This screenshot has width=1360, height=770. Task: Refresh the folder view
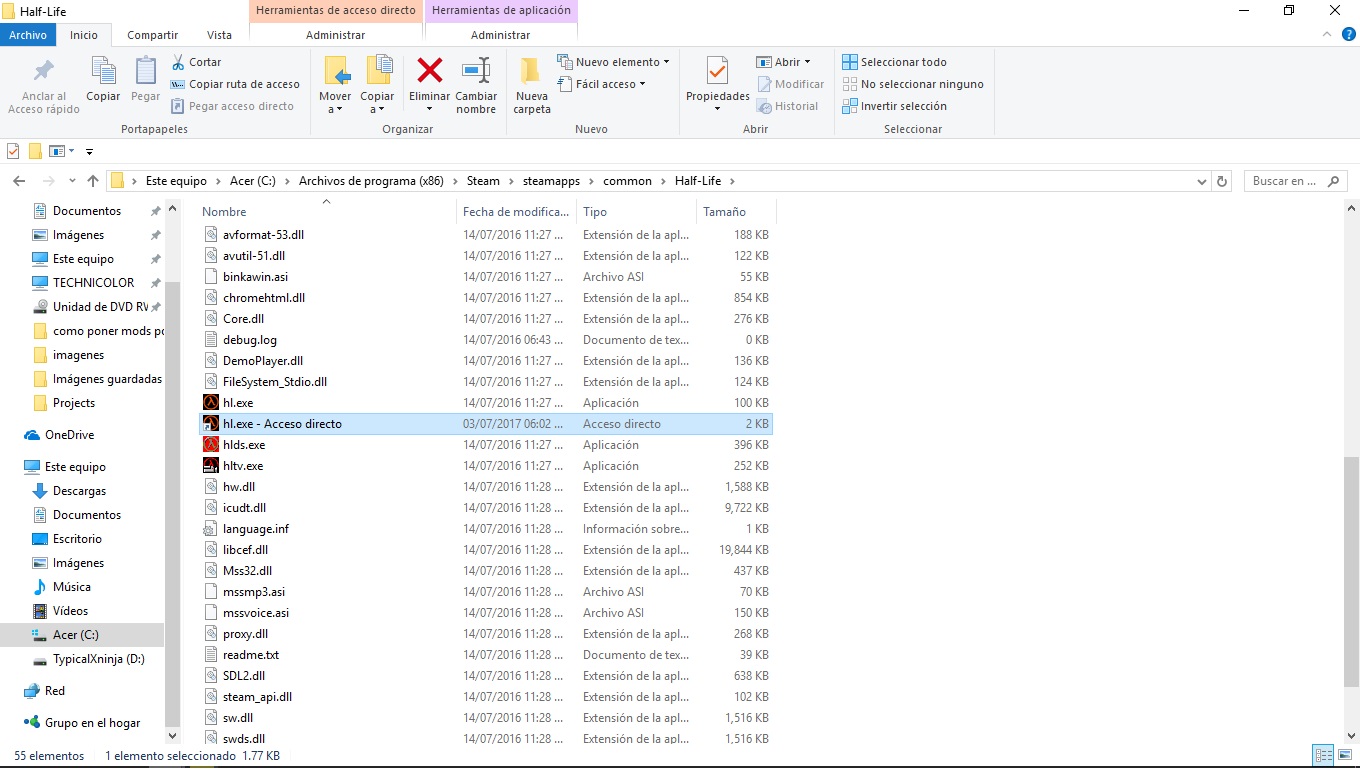coord(1221,181)
